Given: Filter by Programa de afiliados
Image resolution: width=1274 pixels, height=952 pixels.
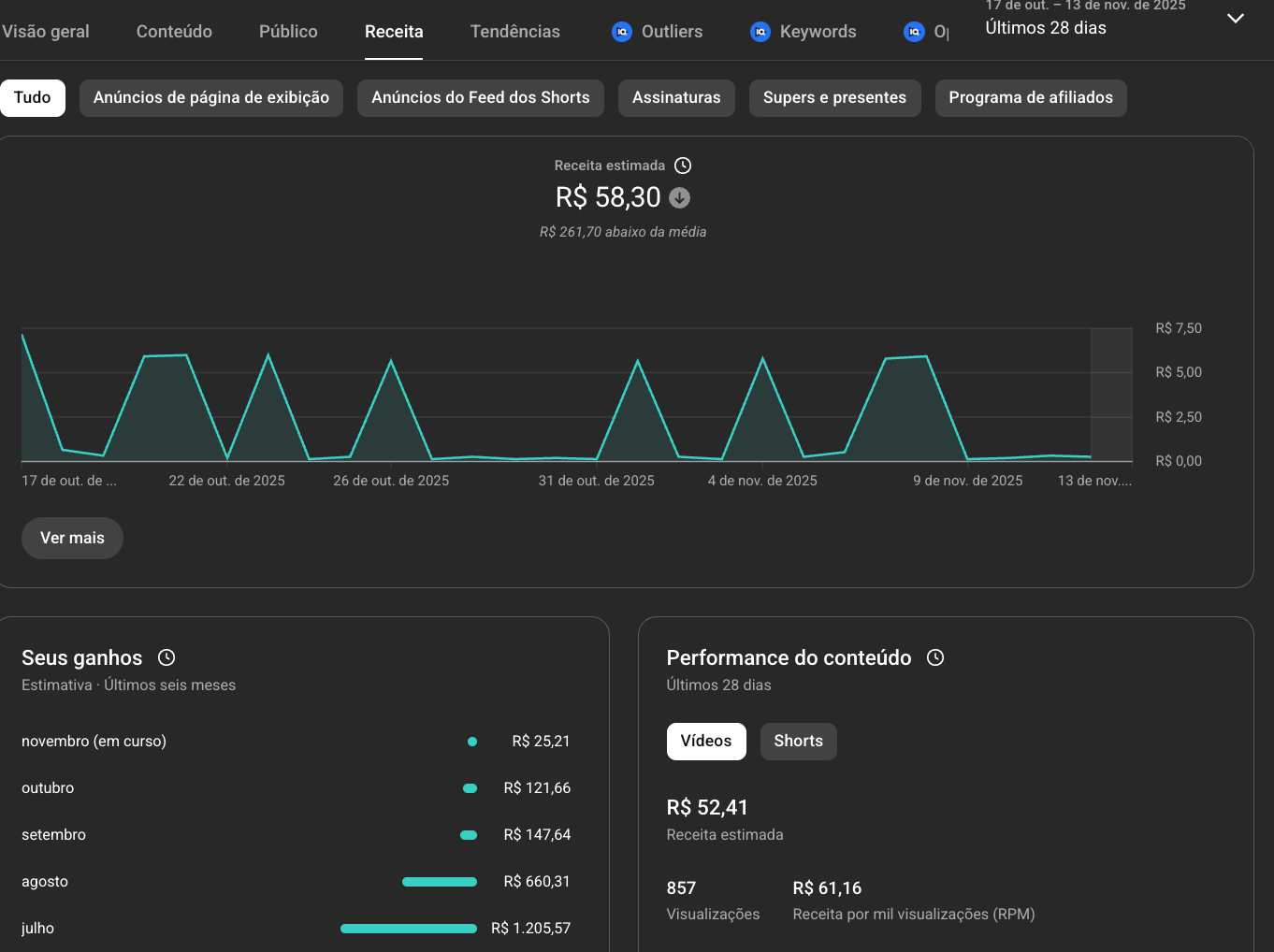Looking at the screenshot, I should 1030,97.
